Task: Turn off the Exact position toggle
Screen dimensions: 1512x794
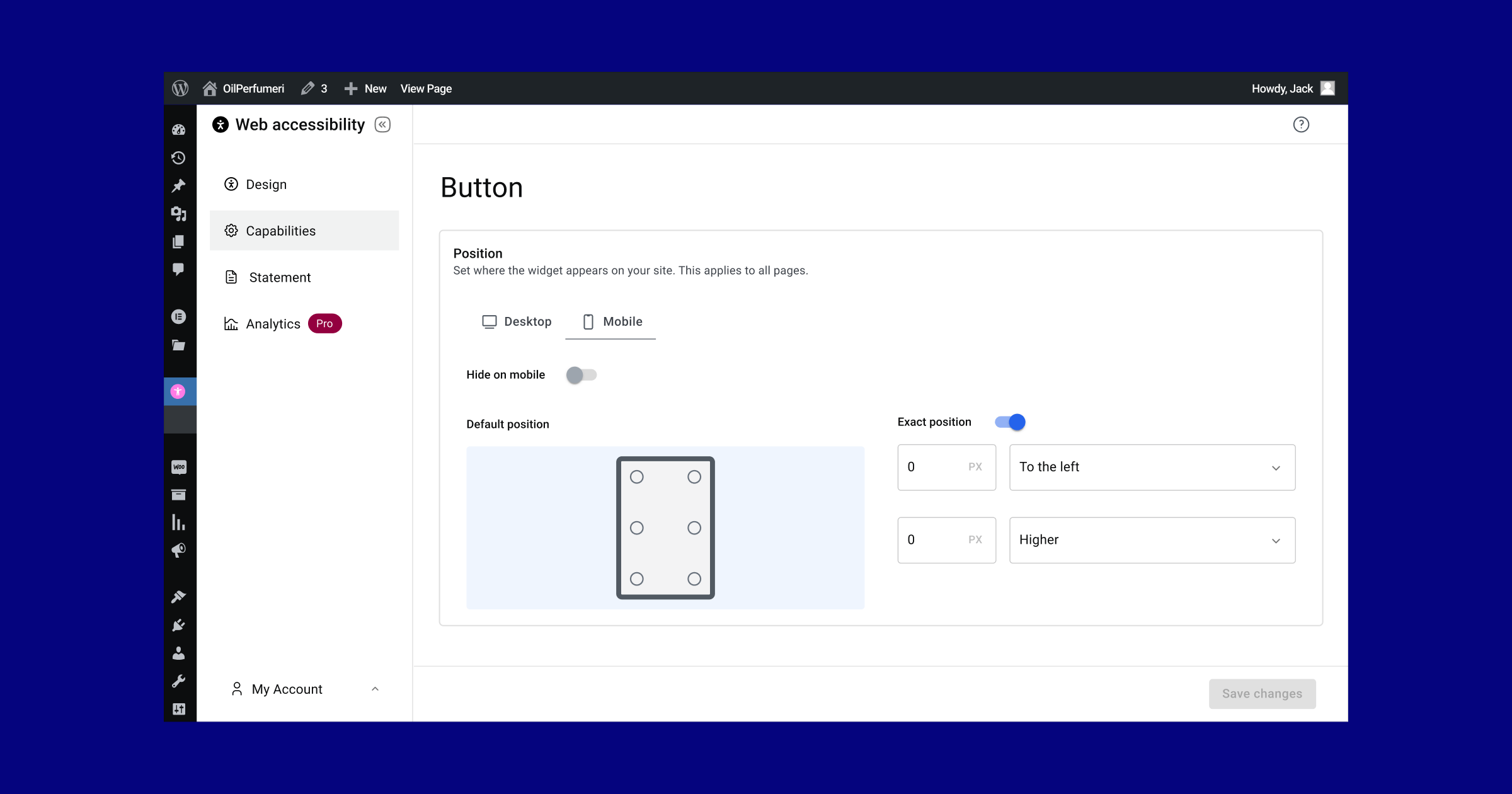Action: 1010,422
